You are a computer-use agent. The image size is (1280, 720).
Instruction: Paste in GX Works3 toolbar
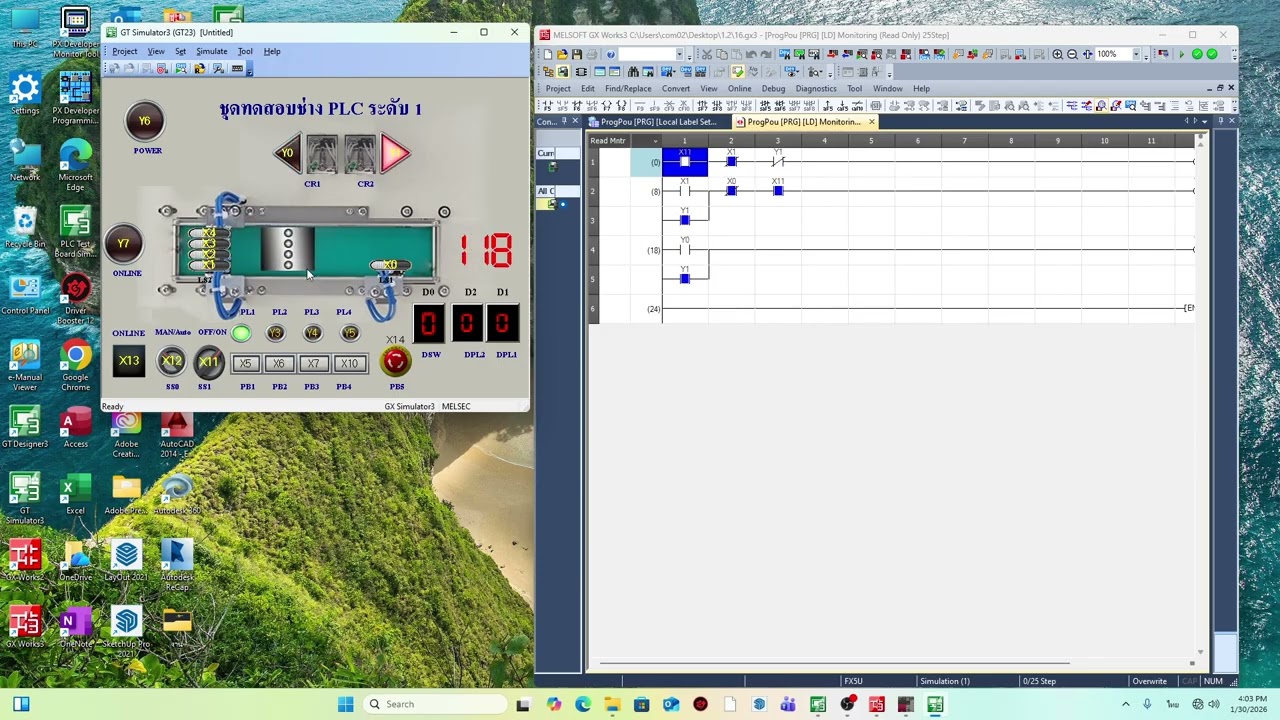coord(736,54)
